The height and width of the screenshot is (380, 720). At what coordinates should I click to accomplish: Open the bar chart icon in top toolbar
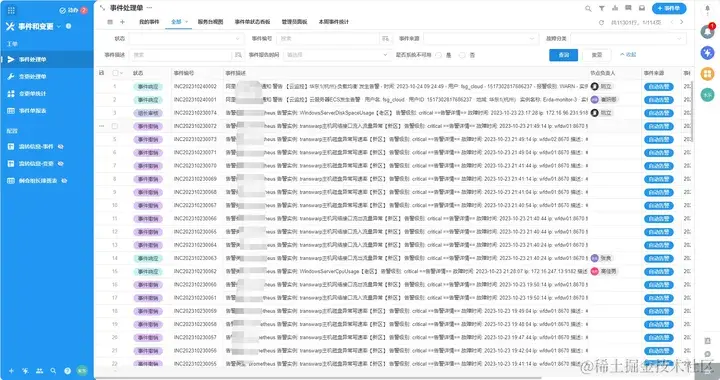click(615, 8)
